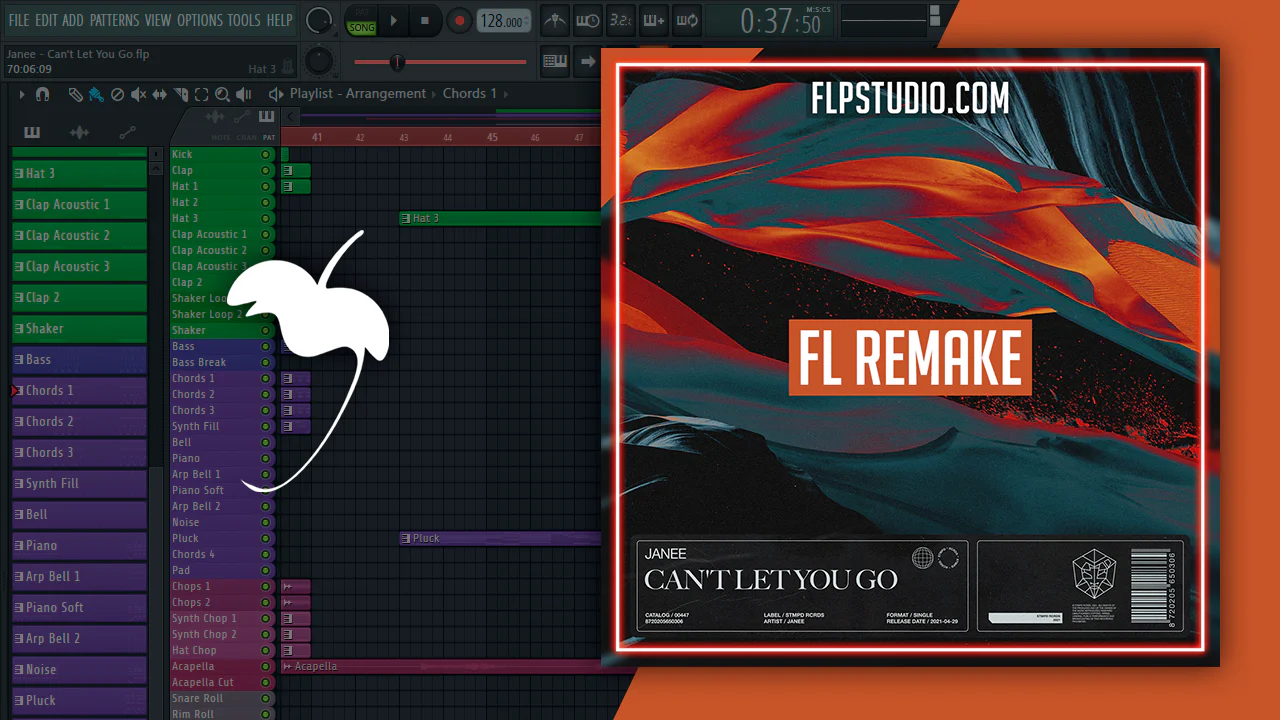The image size is (1280, 720).
Task: Open the FILE menu
Action: click(x=19, y=20)
